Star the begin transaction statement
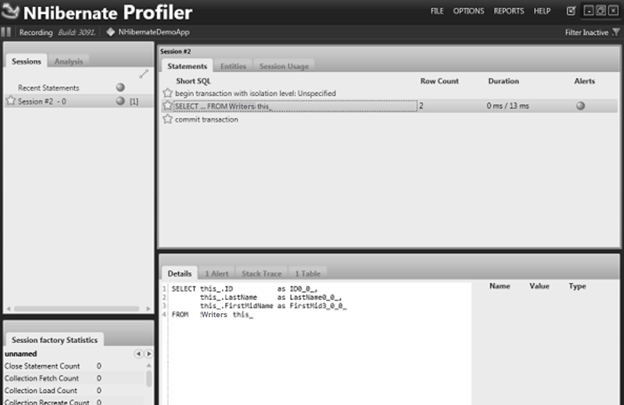 tap(168, 93)
